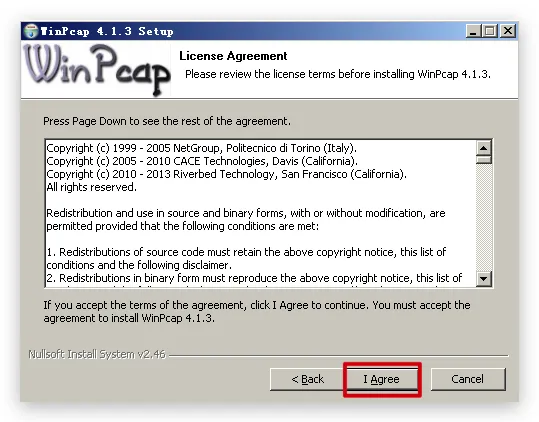Click the Nullsoft Install System v2.46 label
The image size is (539, 422).
[97, 354]
